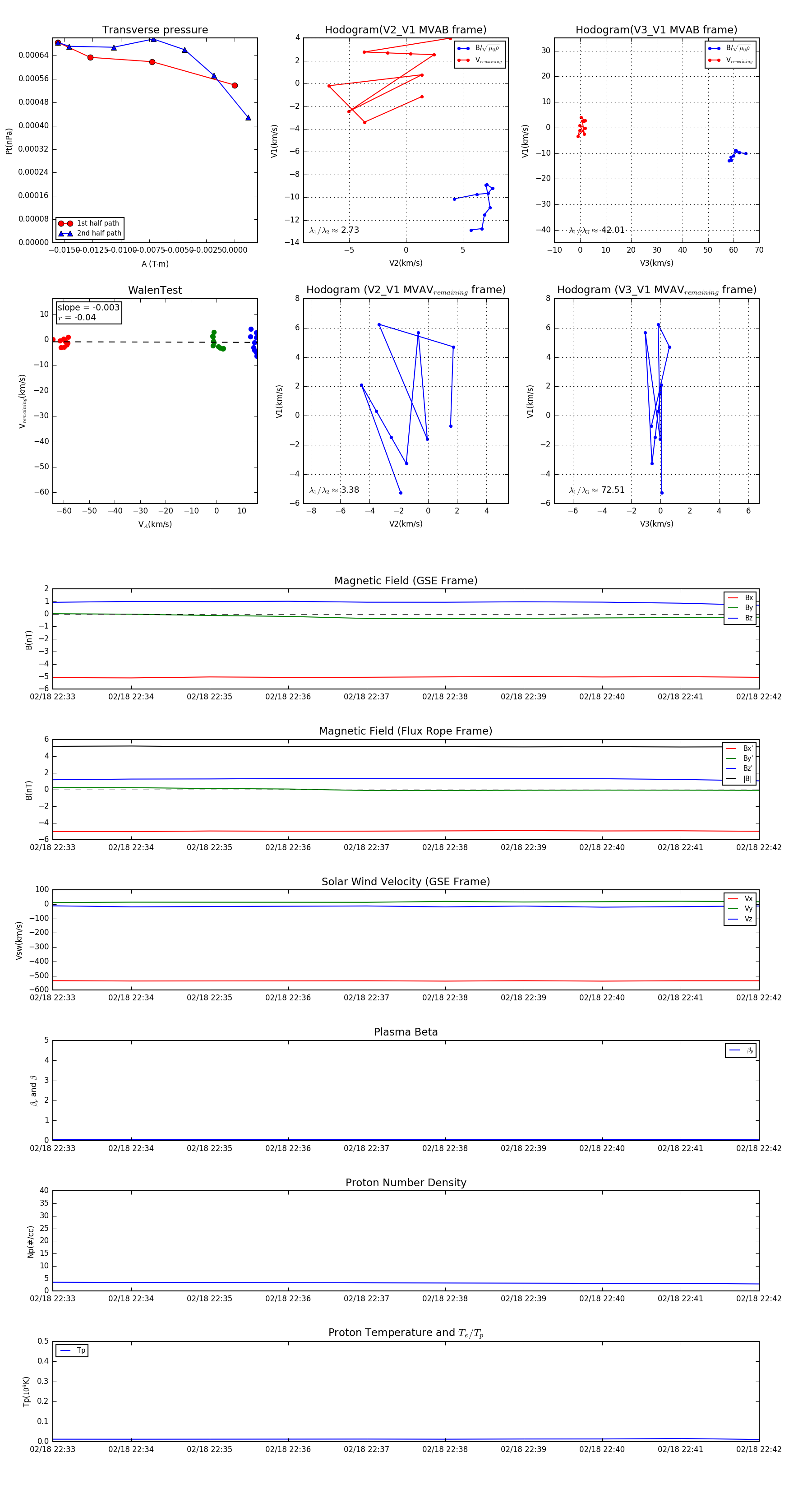Click the 'r = -0.04' annotation
The height and width of the screenshot is (1489, 812).
[77, 317]
